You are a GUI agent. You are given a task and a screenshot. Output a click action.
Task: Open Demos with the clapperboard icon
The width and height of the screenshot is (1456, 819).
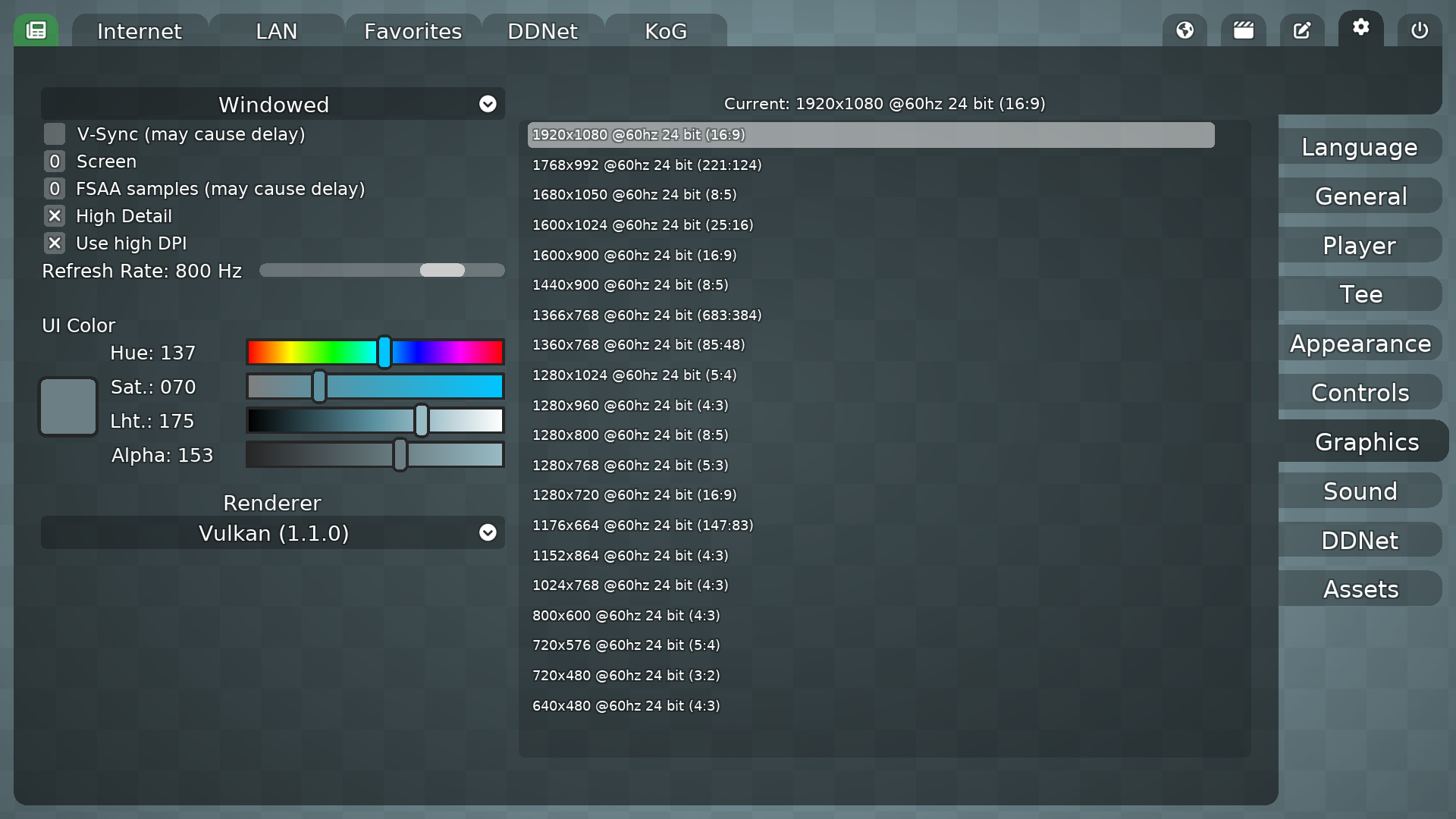[x=1243, y=30]
